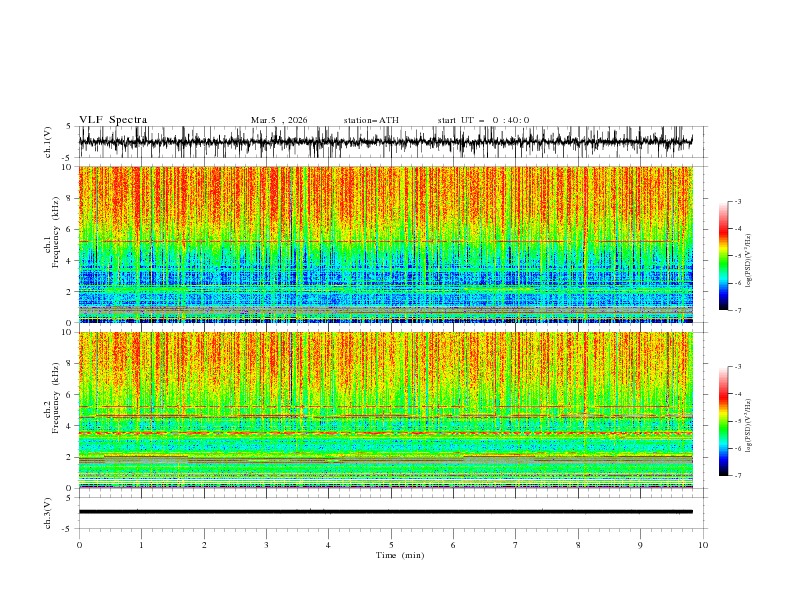This screenshot has height=612, width=792.
Task: Click the "8" tick on the time axis
Action: pyautogui.click(x=578, y=545)
